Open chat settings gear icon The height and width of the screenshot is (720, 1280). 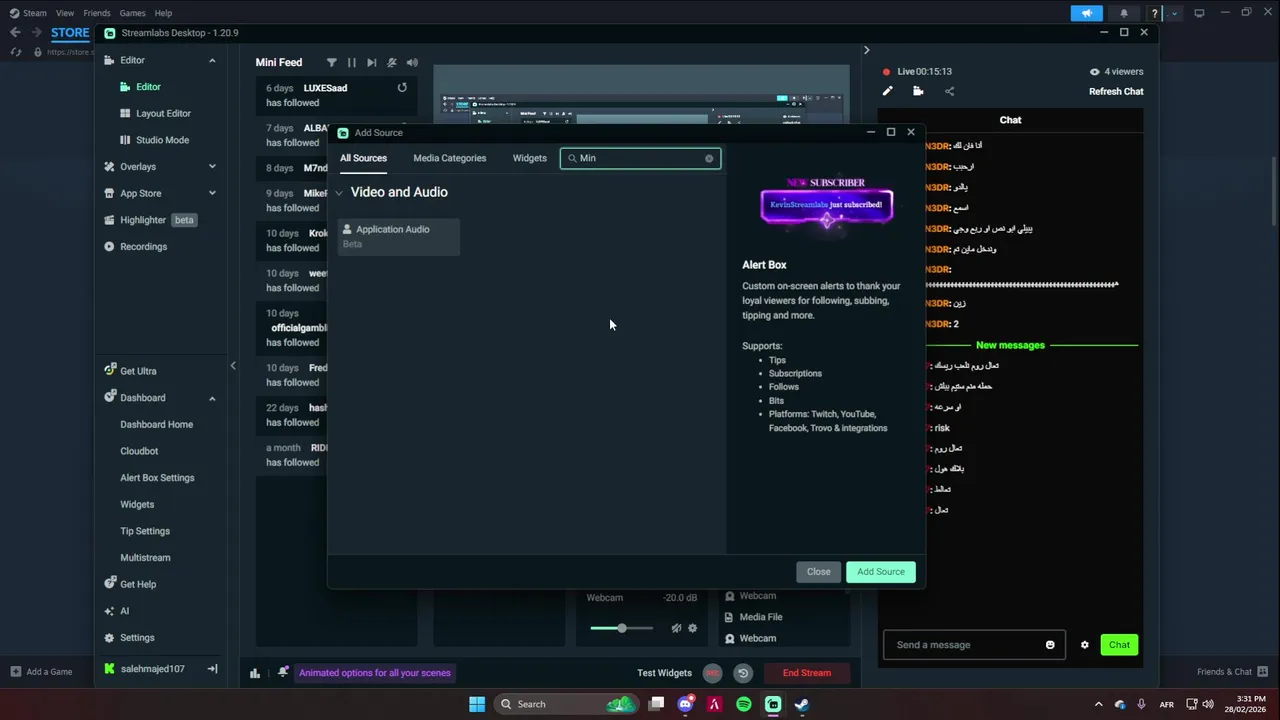pyautogui.click(x=1084, y=645)
